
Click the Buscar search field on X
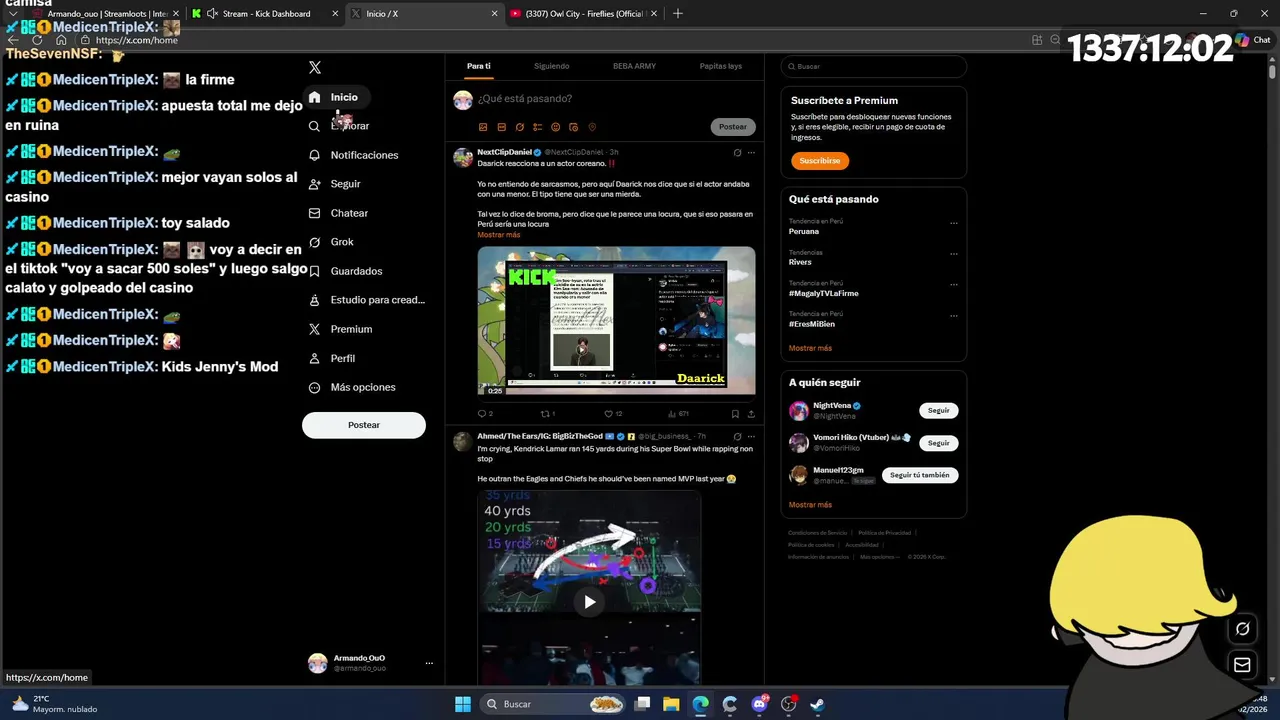click(x=873, y=67)
